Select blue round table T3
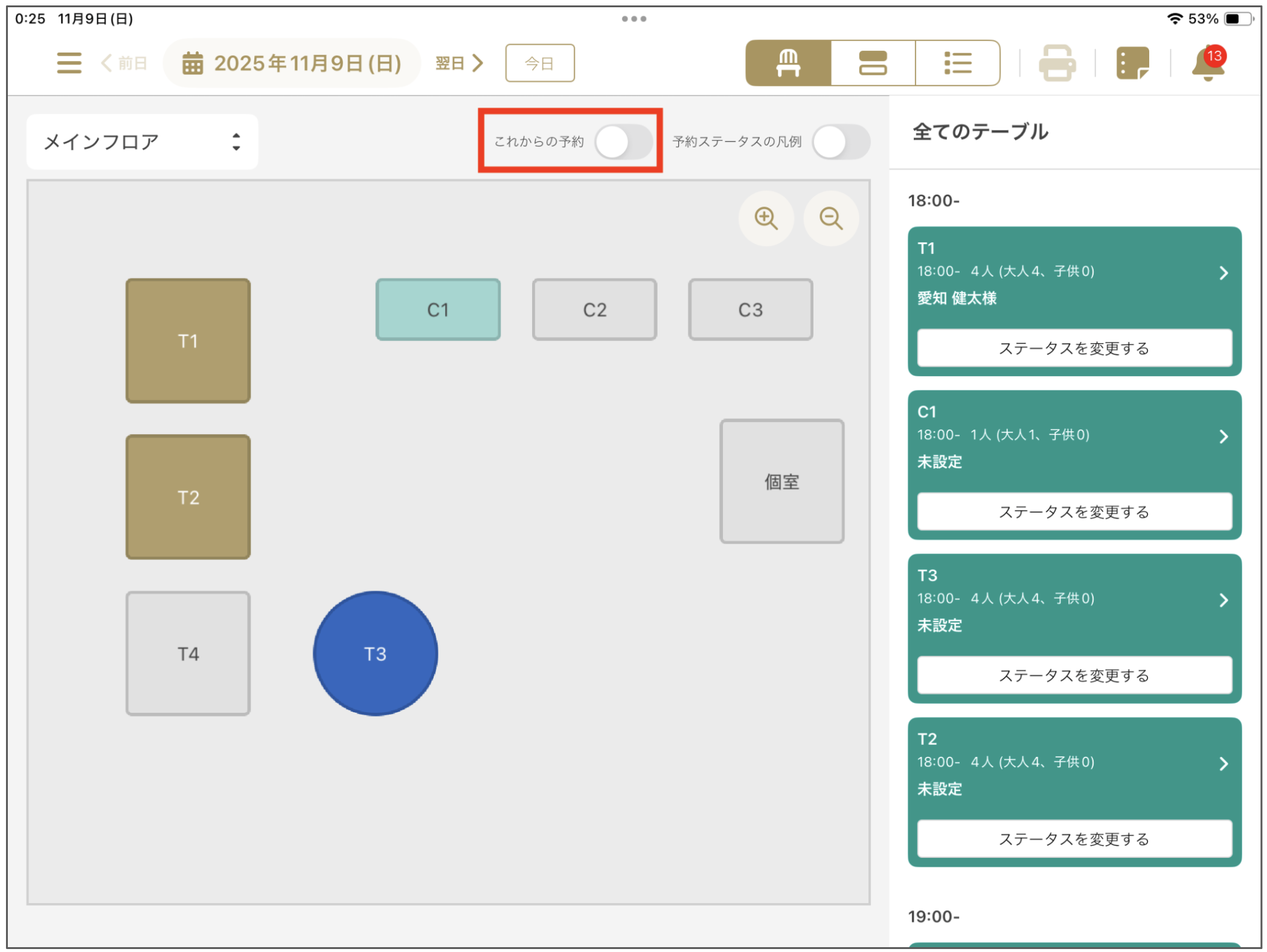1267x952 pixels. click(375, 654)
